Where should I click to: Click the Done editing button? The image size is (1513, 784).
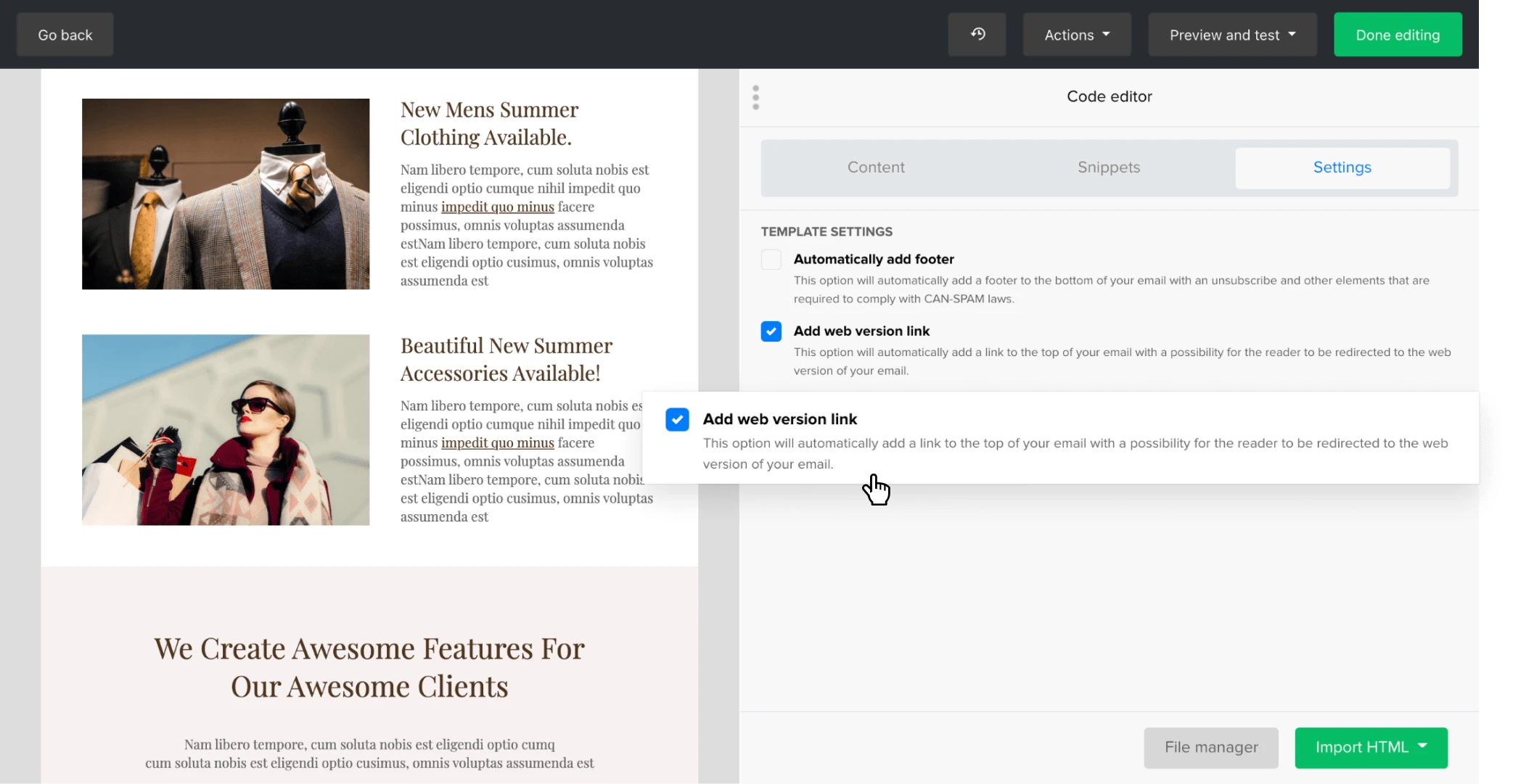point(1397,35)
